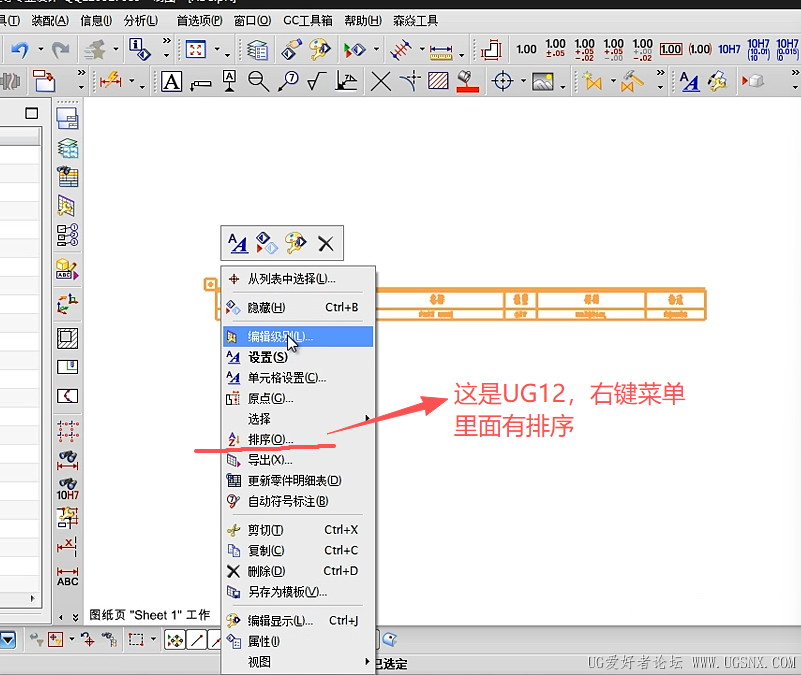
Task: Click the WCS orientation icon in sidebar
Action: pyautogui.click(x=67, y=304)
